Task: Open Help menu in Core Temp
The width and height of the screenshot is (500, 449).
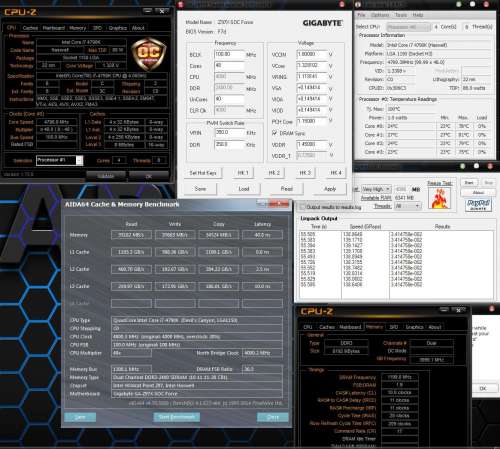Action: coord(418,15)
